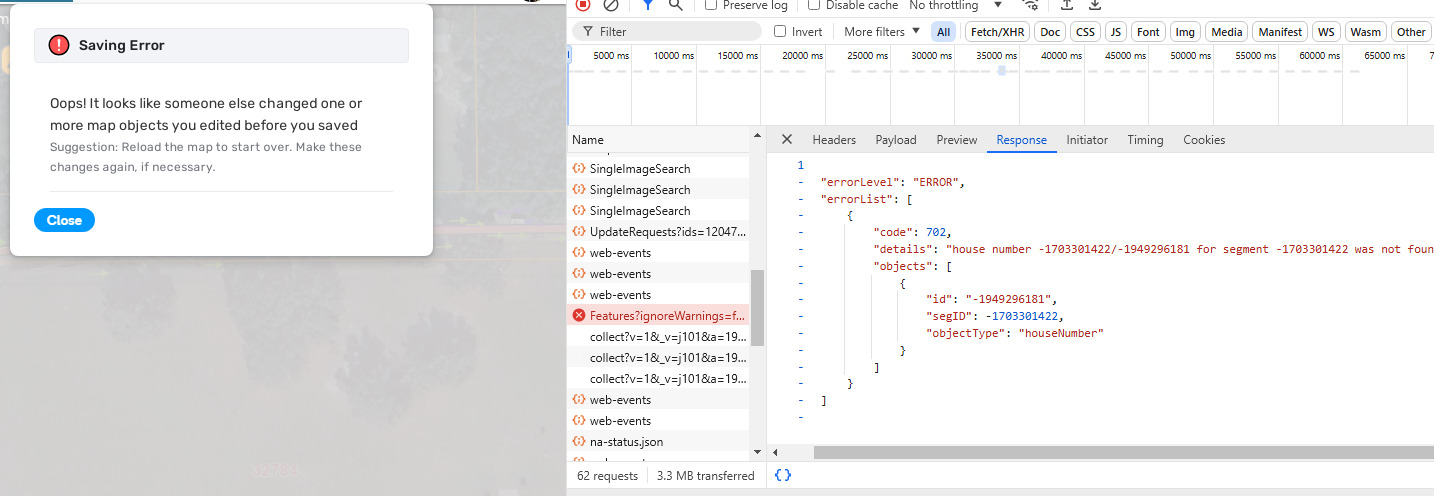The image size is (1434, 496).
Task: Open network conditions wifi-gear icon
Action: click(1031, 5)
